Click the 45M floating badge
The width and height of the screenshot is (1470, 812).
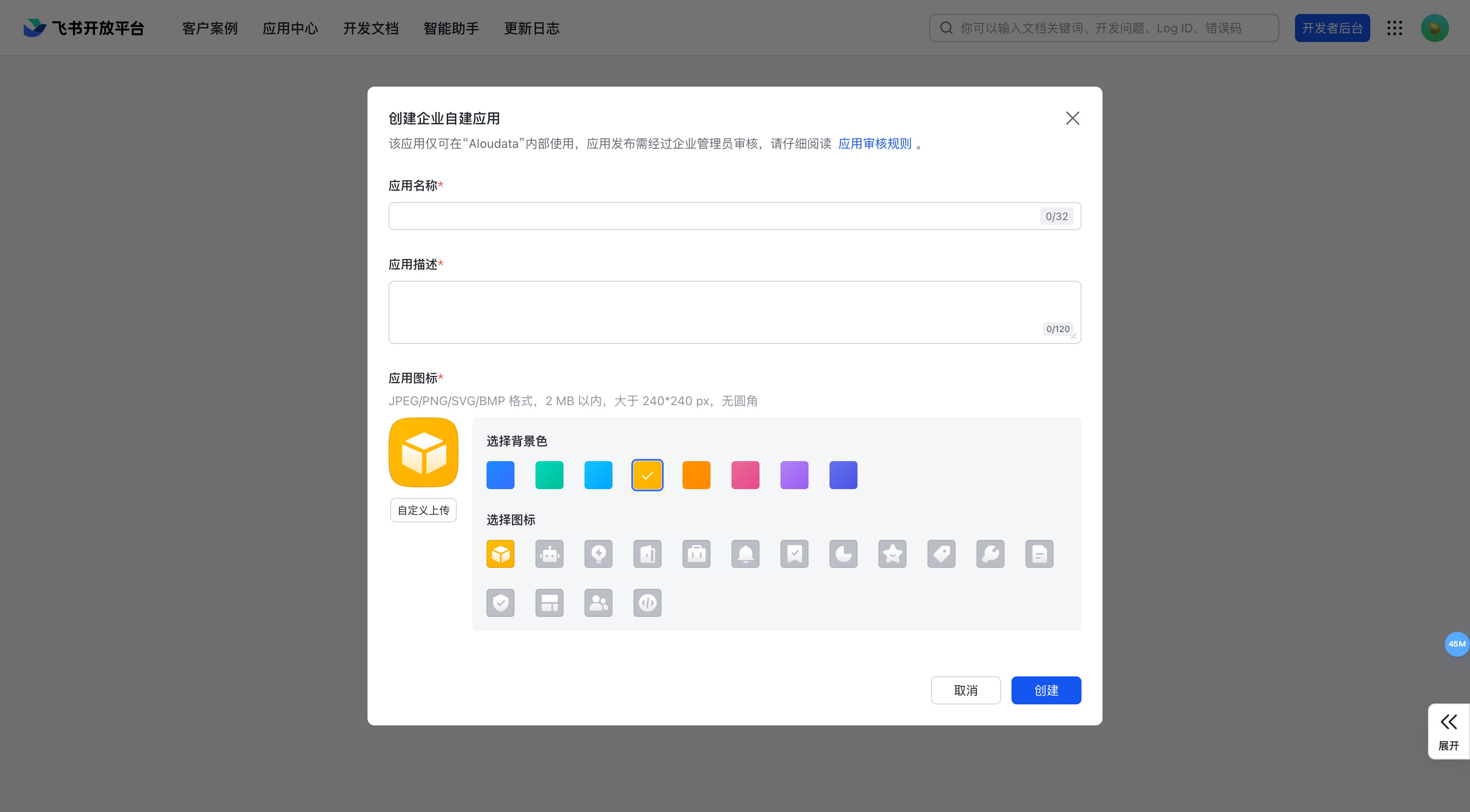click(x=1457, y=644)
